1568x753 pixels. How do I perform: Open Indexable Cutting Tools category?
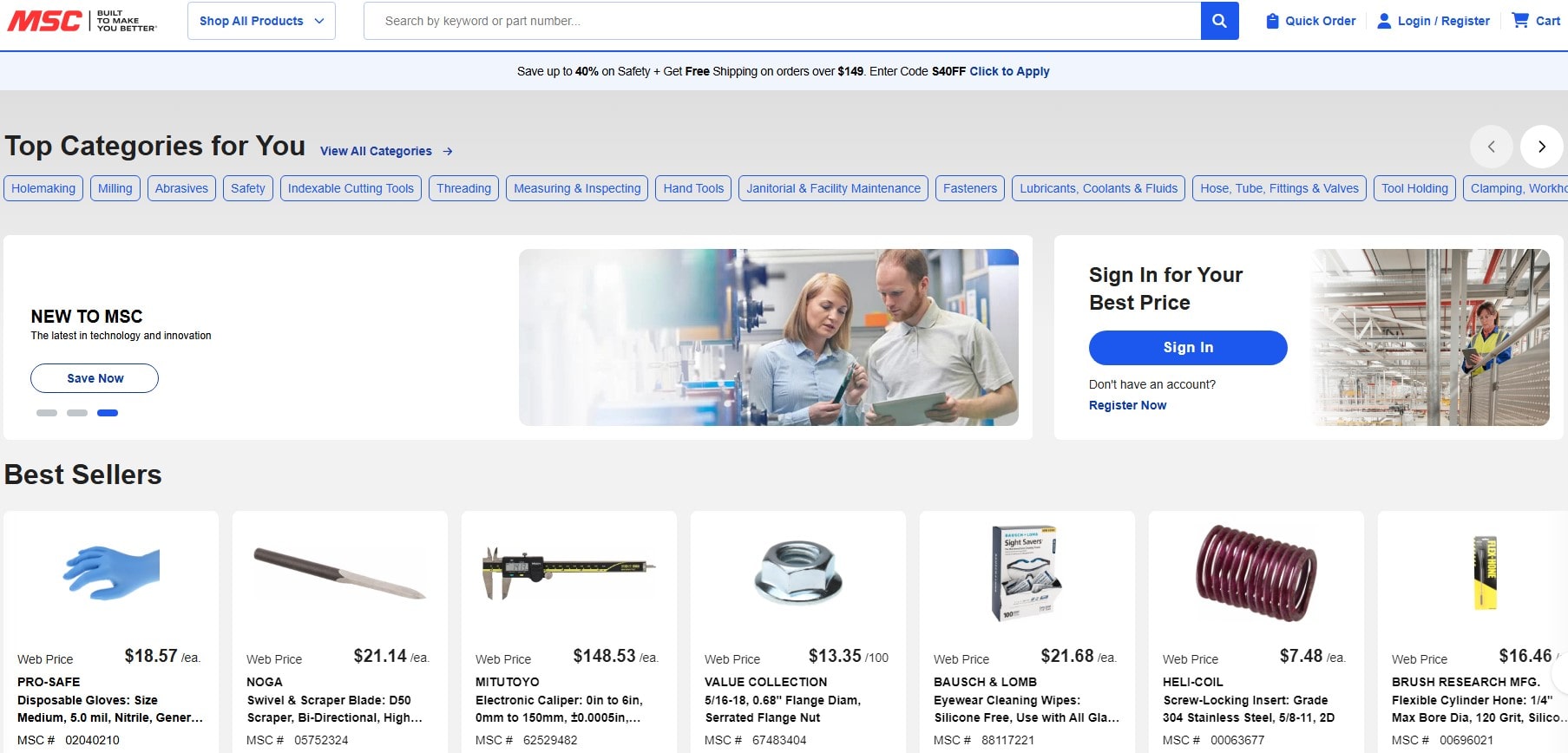pos(351,188)
